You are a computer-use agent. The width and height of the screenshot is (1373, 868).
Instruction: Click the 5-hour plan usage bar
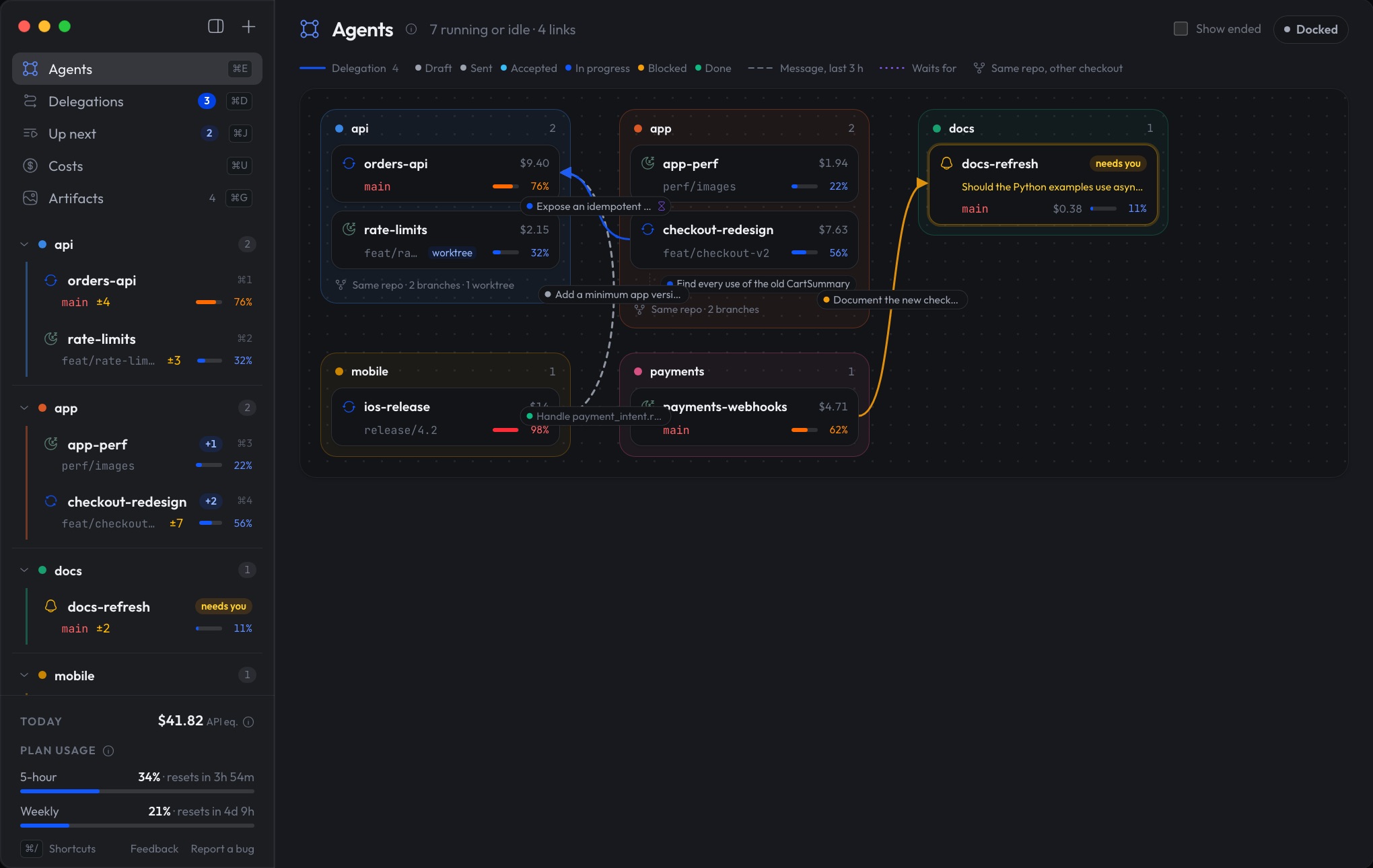(137, 791)
